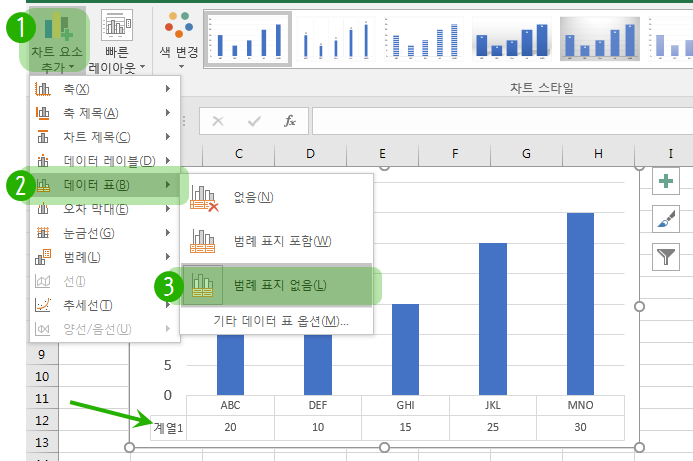
Task: Select column G header
Action: click(526, 154)
